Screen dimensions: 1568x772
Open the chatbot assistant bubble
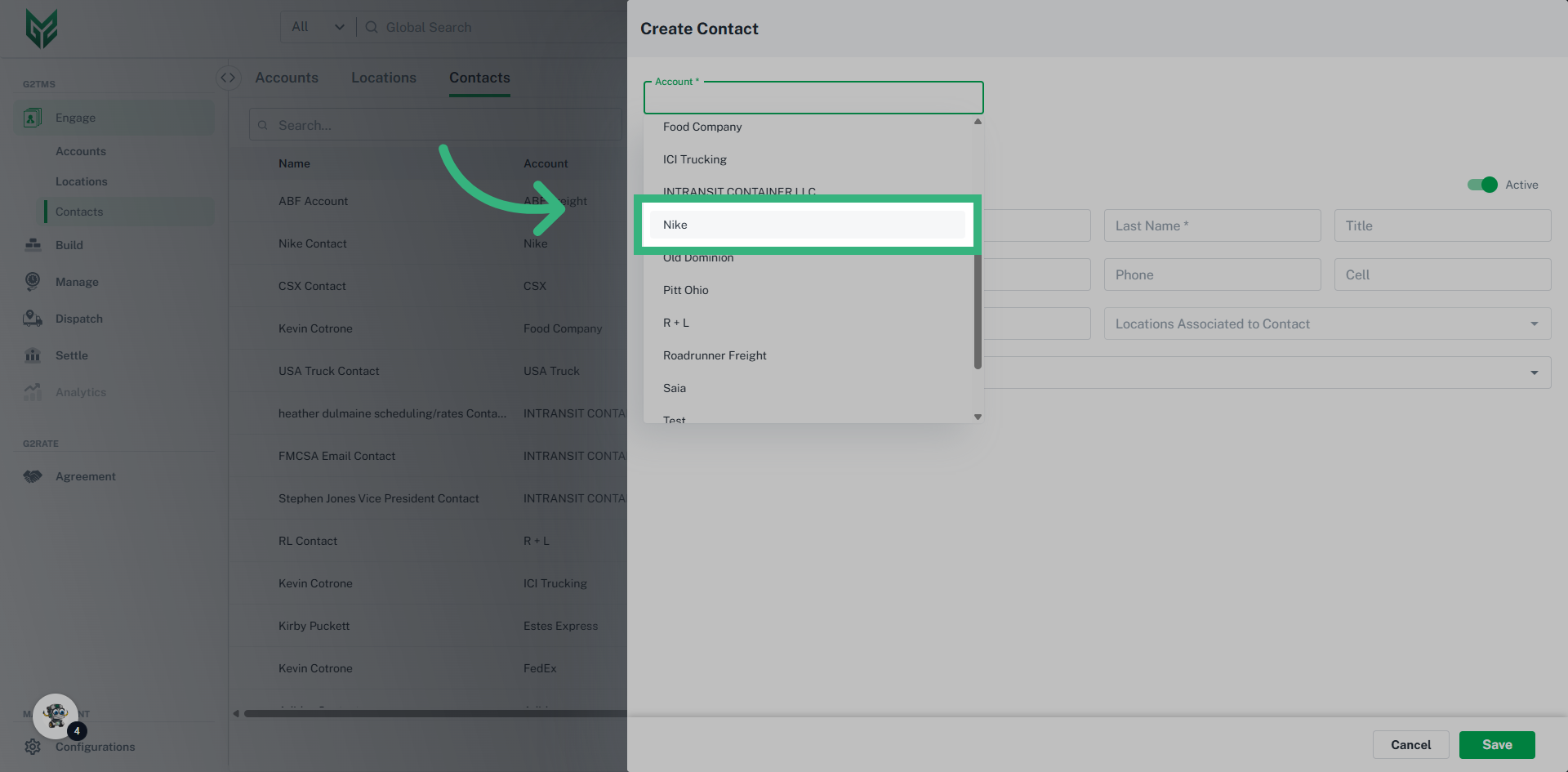pos(55,716)
